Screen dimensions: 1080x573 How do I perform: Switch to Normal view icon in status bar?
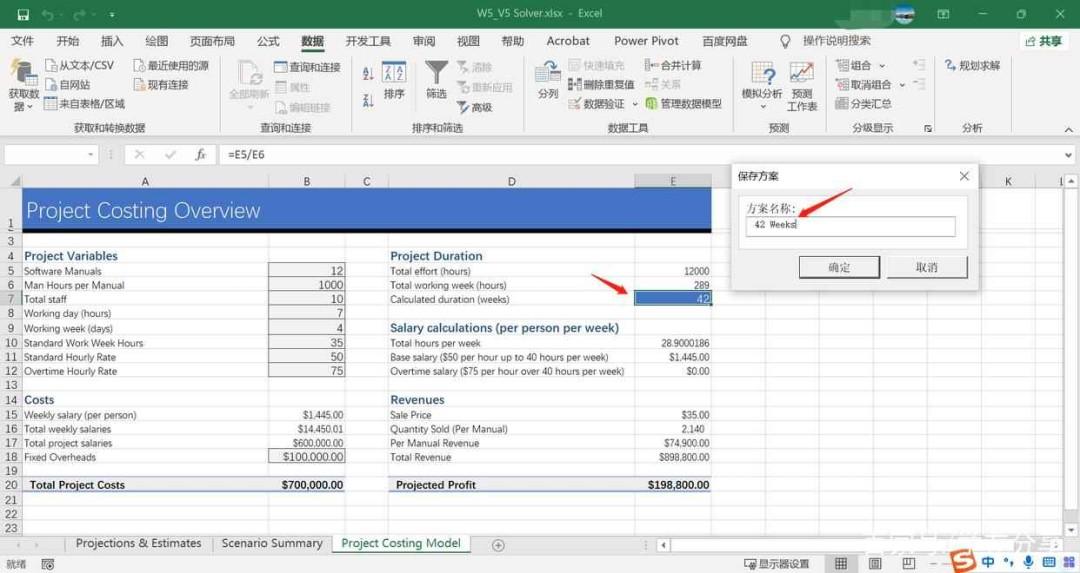pos(841,564)
